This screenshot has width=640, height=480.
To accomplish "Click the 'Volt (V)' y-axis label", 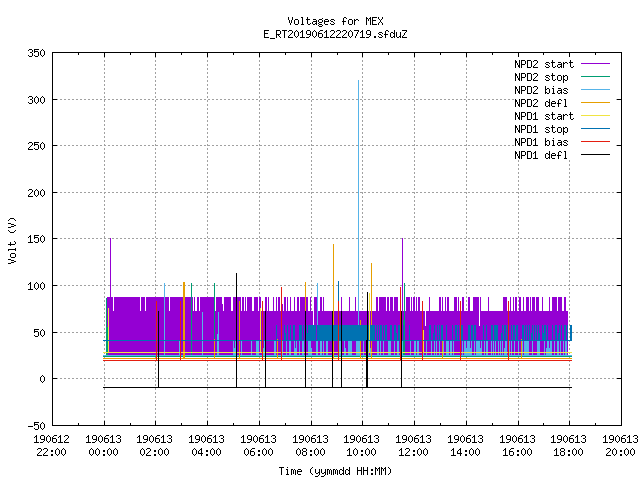I will click(x=12, y=240).
